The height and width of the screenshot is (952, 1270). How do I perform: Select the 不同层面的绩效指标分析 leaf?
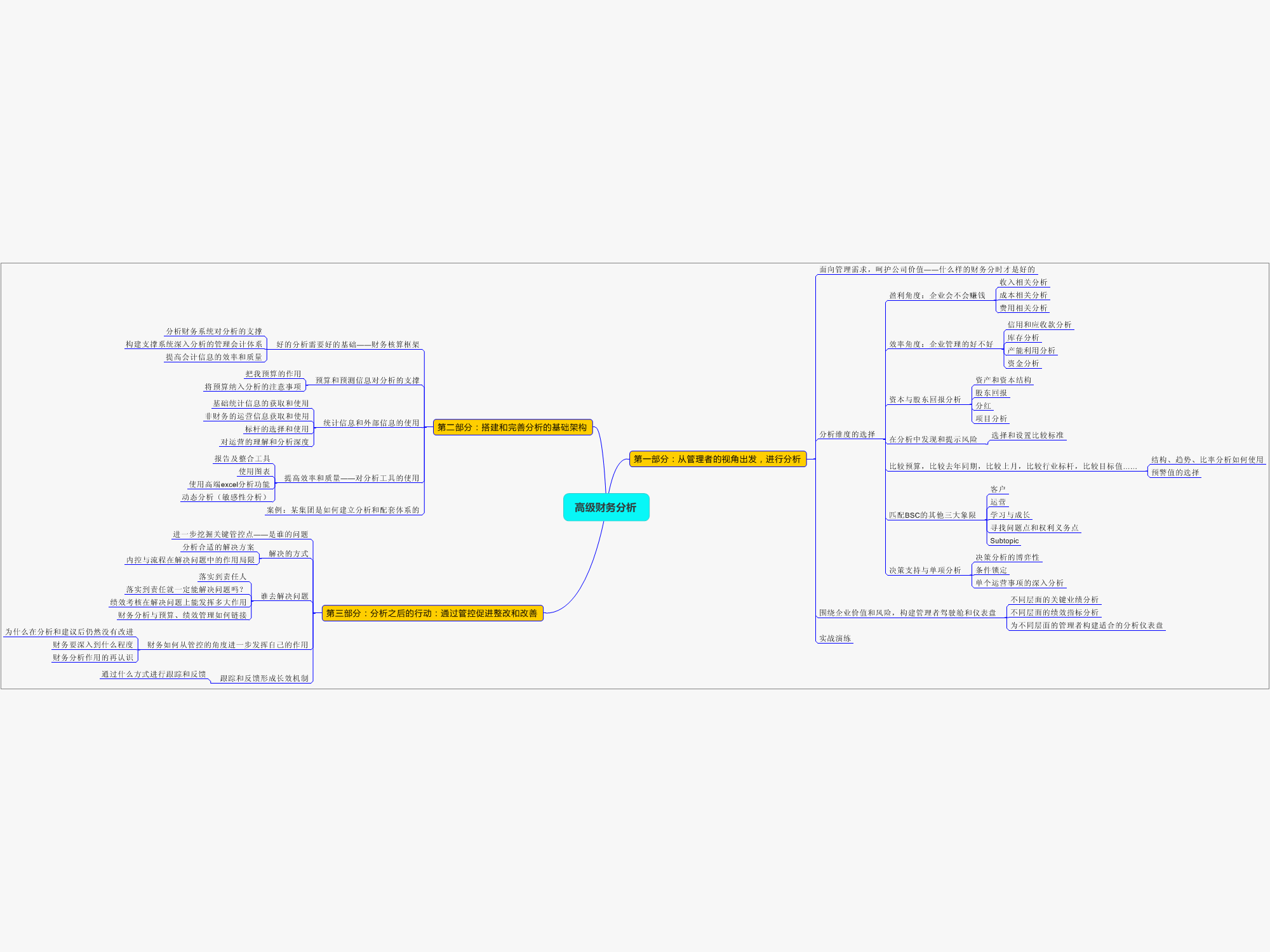click(x=1054, y=613)
